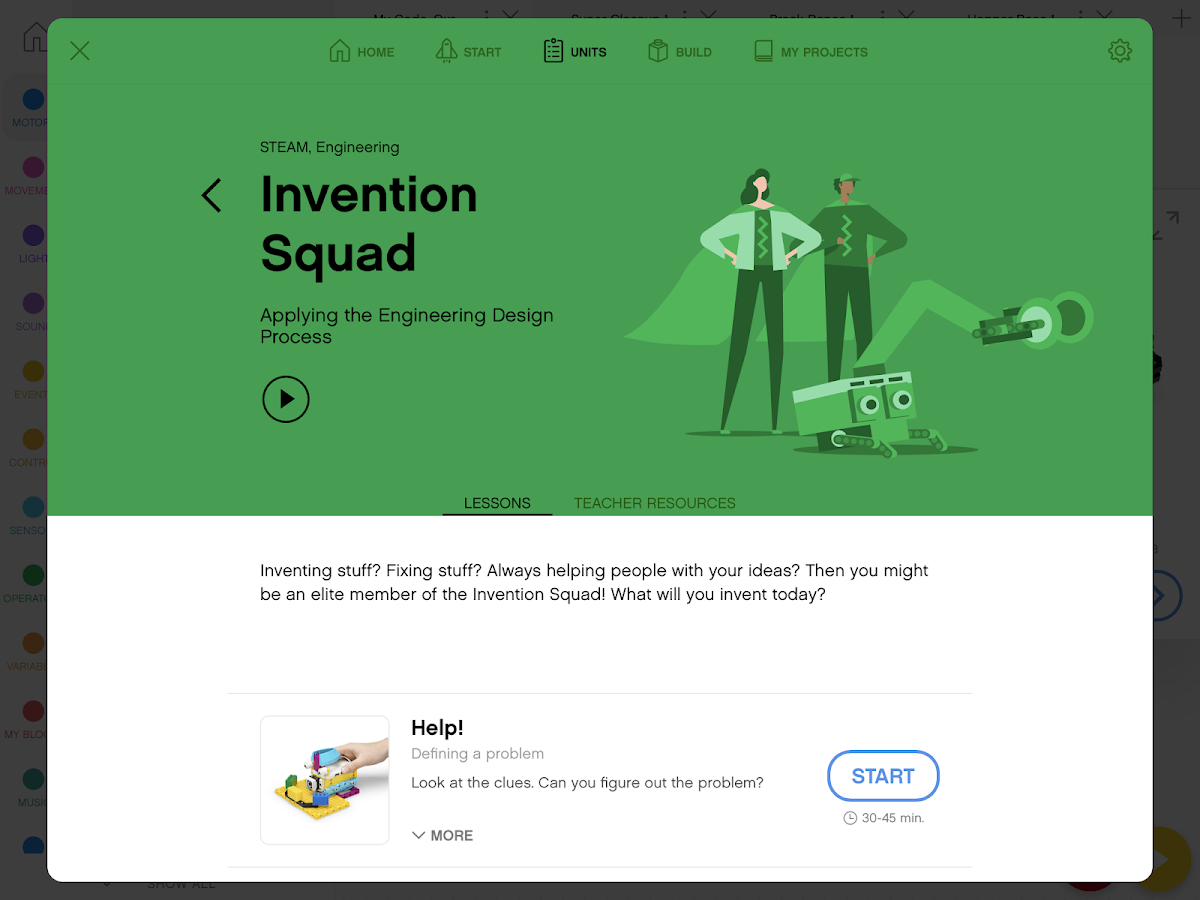The width and height of the screenshot is (1200, 900).
Task: Play the Invention Squad intro video
Action: click(x=286, y=399)
